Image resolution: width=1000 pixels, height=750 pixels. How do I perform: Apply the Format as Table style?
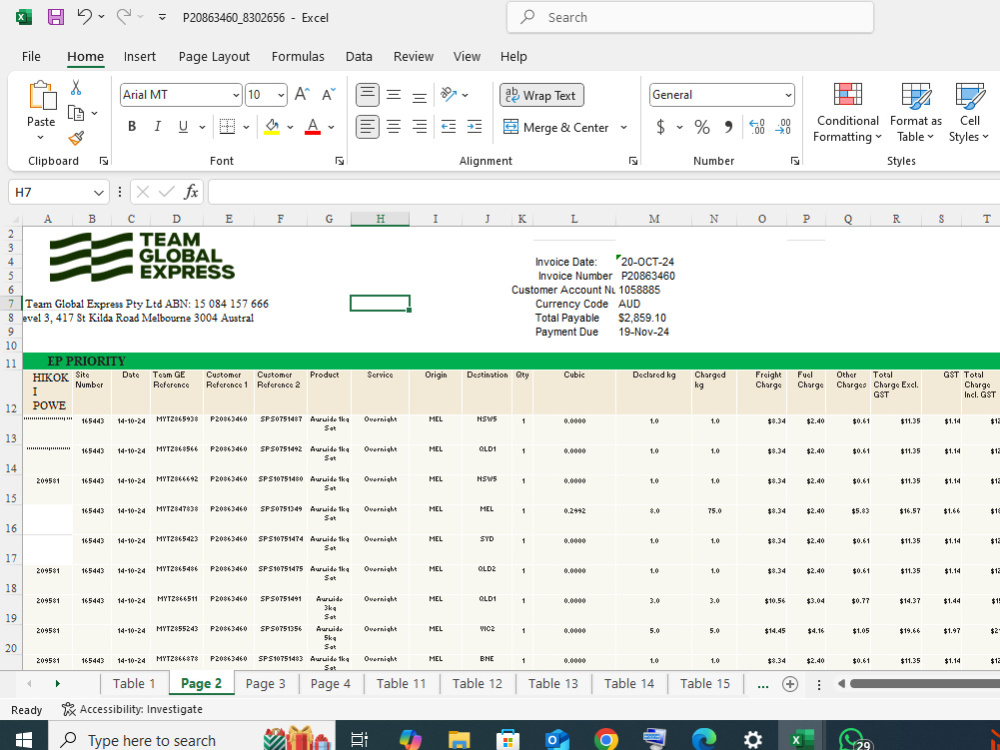[x=915, y=113]
